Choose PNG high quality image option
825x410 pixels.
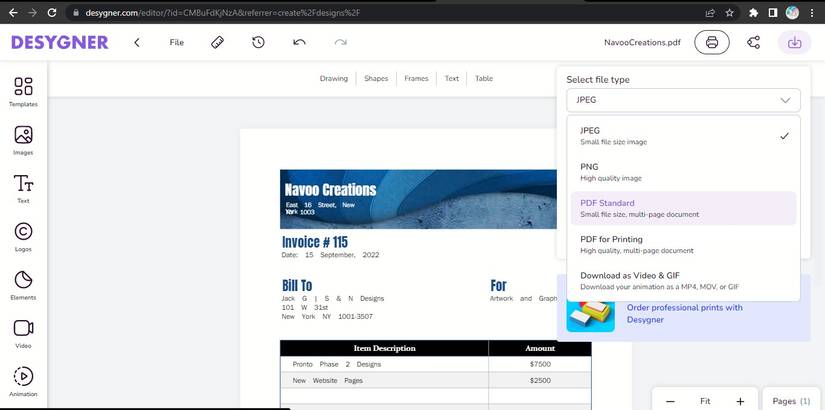point(683,172)
